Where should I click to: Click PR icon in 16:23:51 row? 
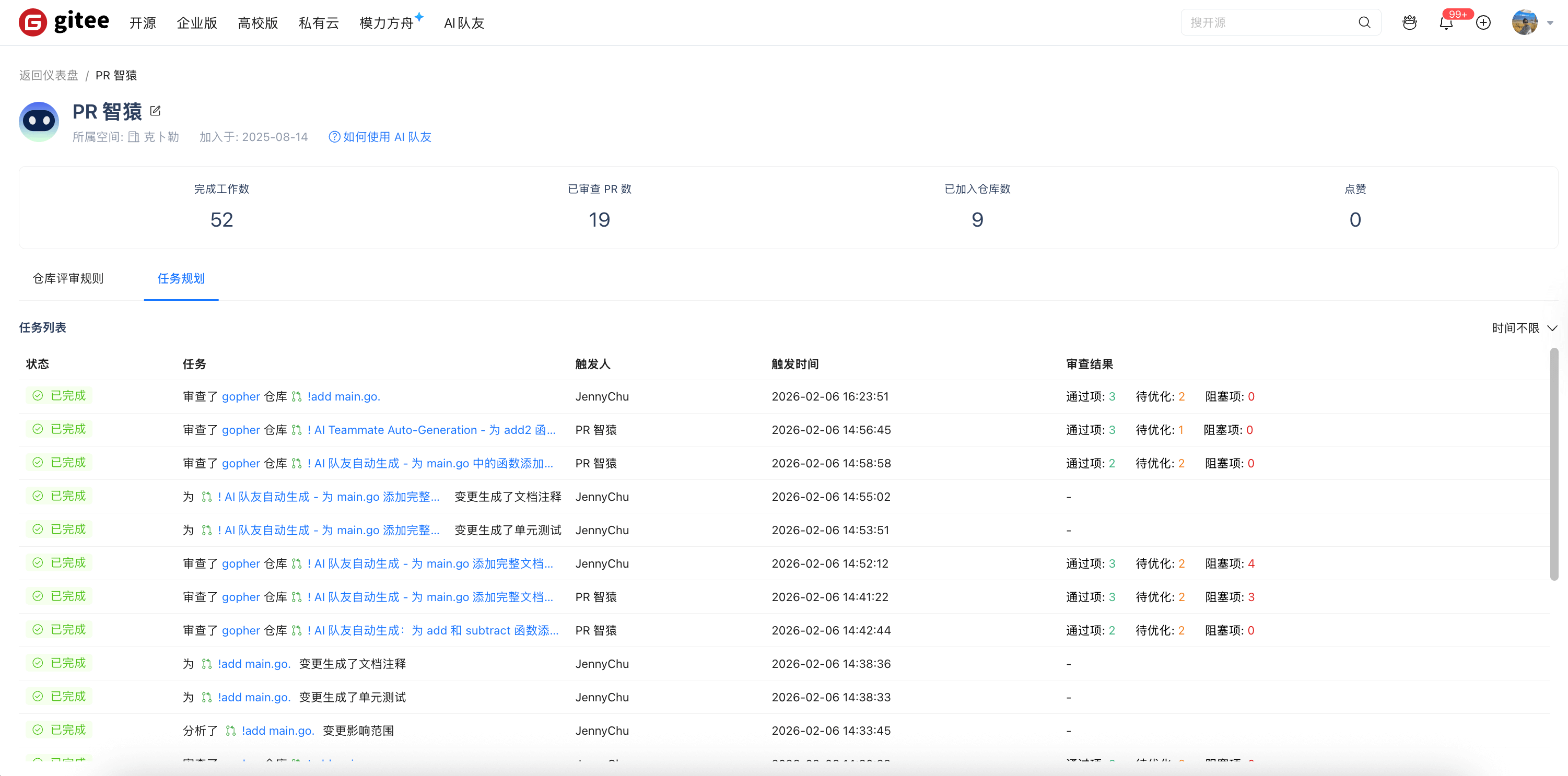297,397
